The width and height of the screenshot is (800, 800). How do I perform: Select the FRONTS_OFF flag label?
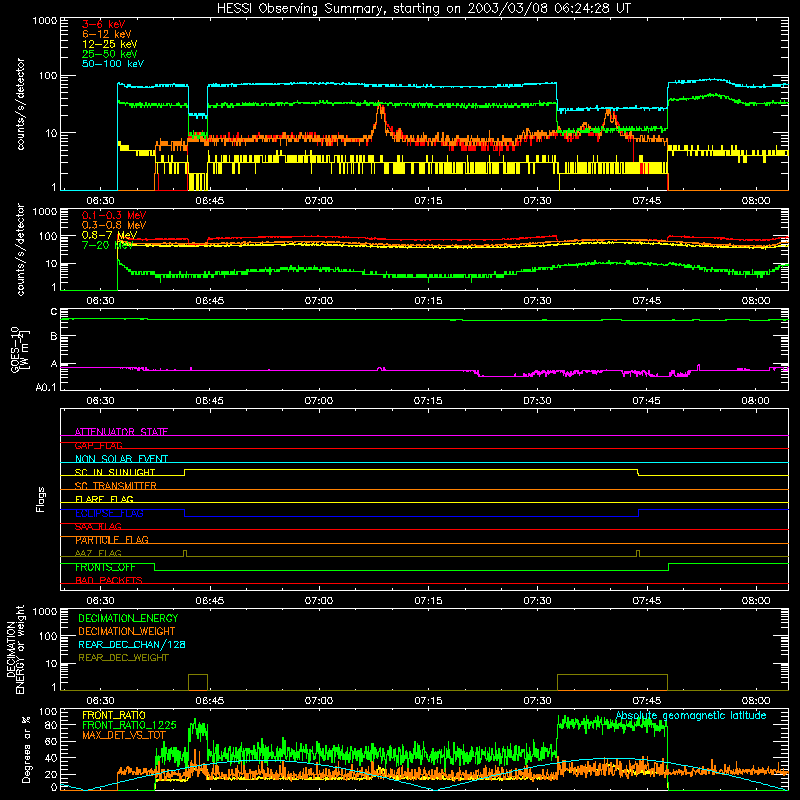(x=105, y=567)
